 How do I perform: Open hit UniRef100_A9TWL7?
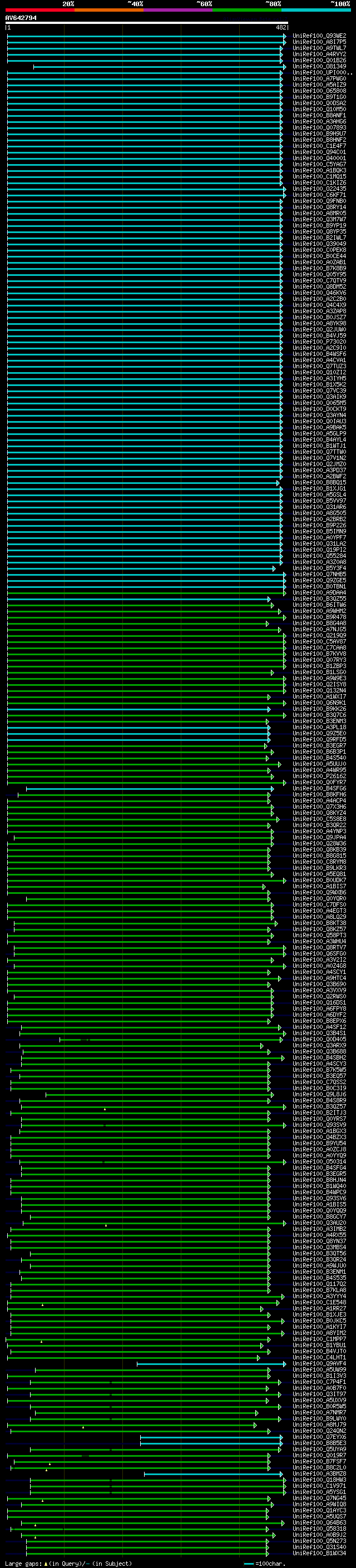click(x=319, y=48)
